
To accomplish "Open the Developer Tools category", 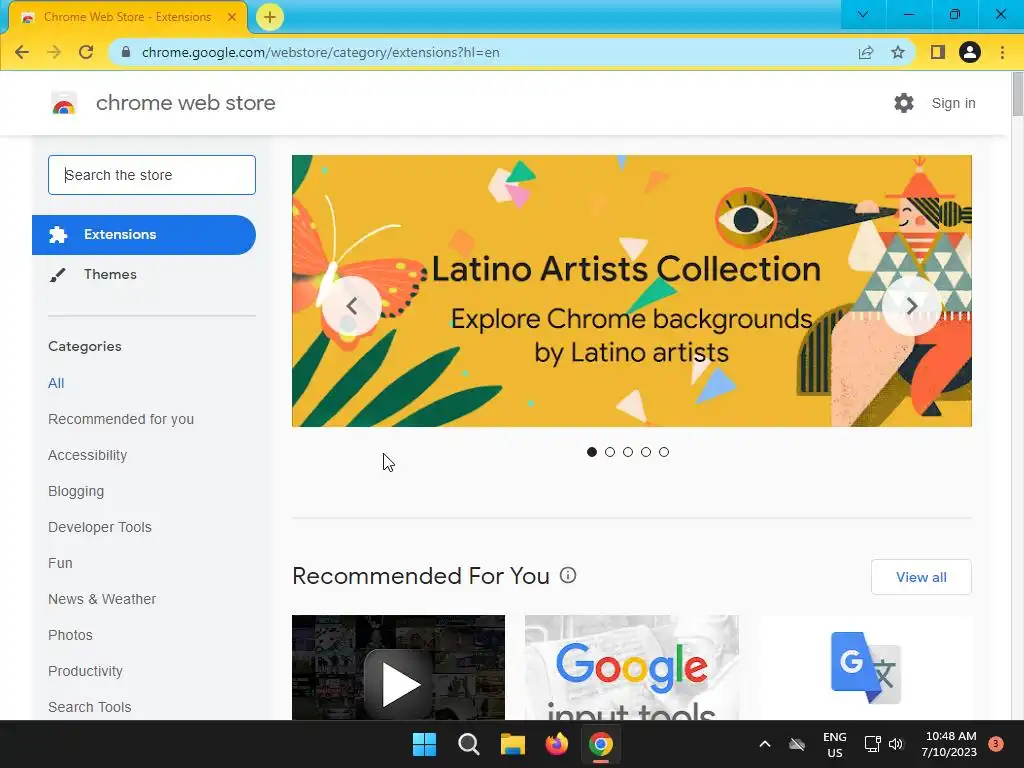I will coord(100,527).
